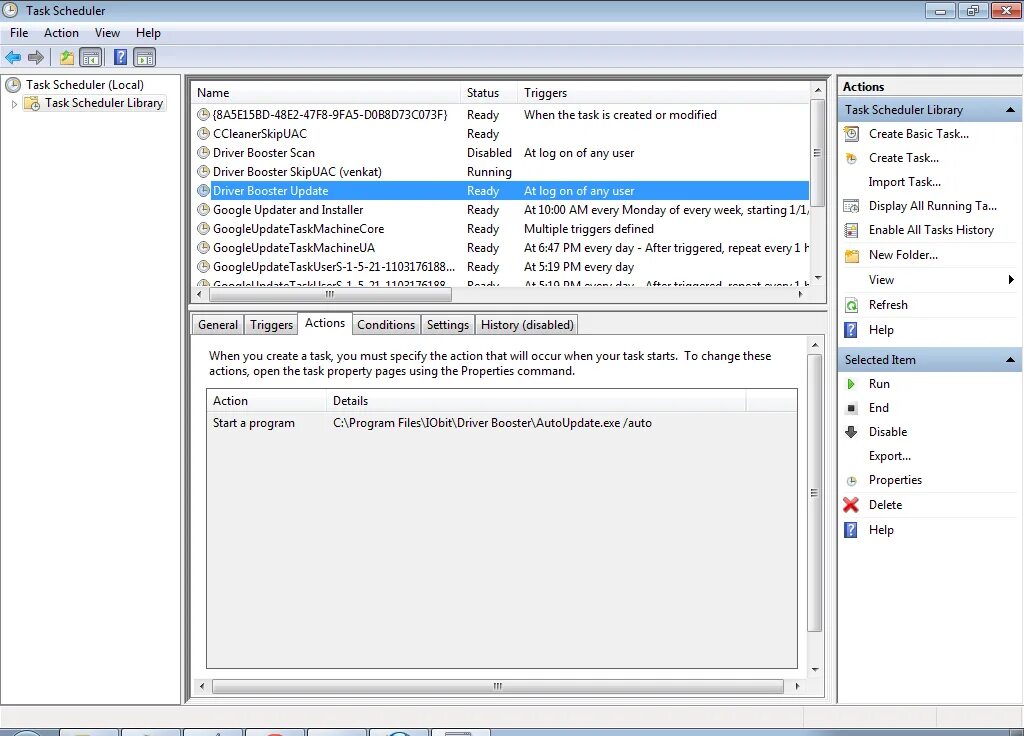Image resolution: width=1024 pixels, height=736 pixels.
Task: Select the Start a program action row
Action: [x=502, y=423]
